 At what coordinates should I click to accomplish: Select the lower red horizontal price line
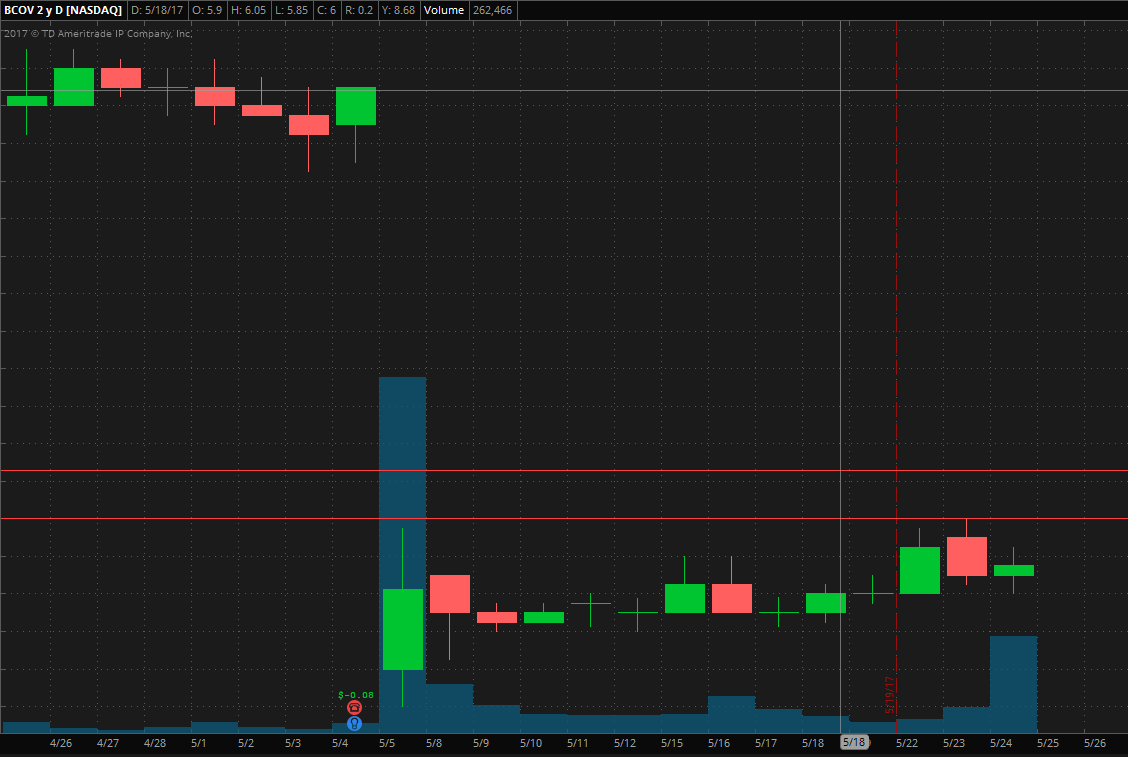pos(564,518)
